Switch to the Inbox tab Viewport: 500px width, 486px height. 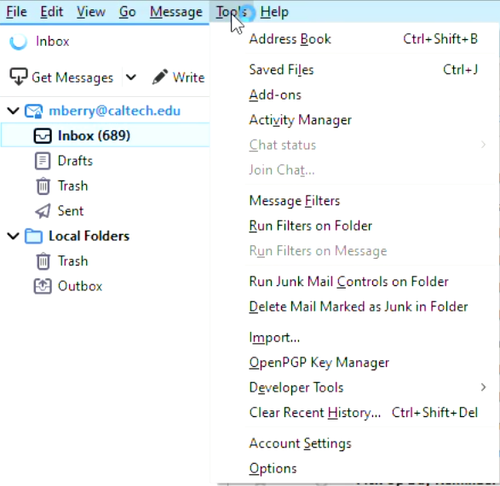[x=53, y=42]
